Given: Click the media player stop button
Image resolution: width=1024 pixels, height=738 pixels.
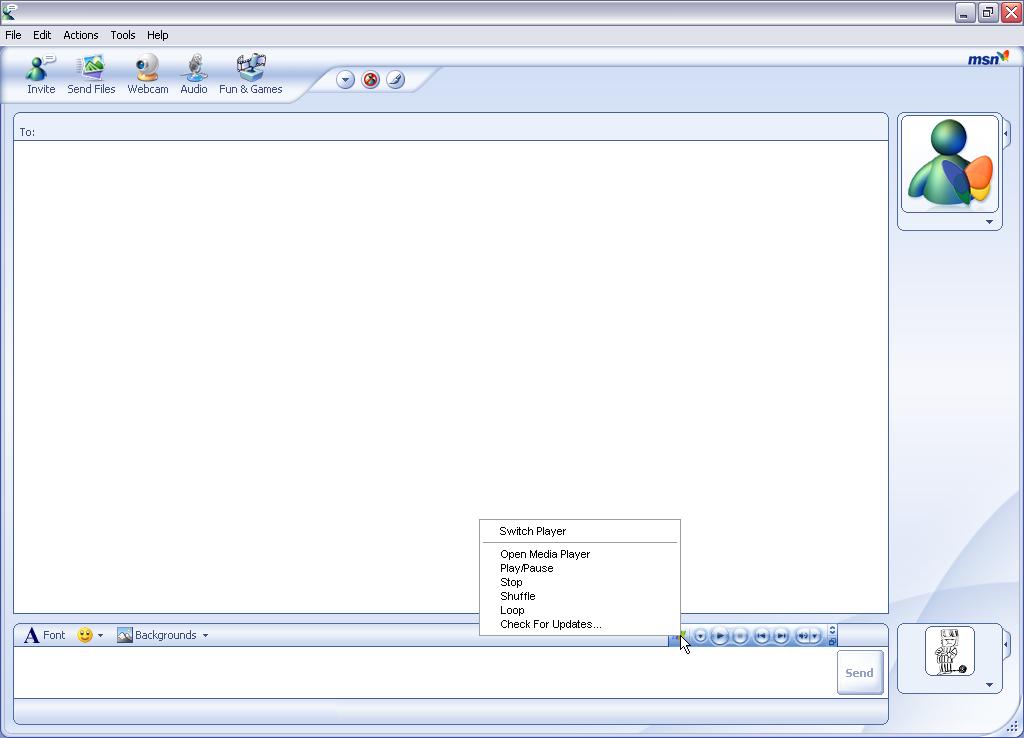Looking at the screenshot, I should [x=740, y=635].
